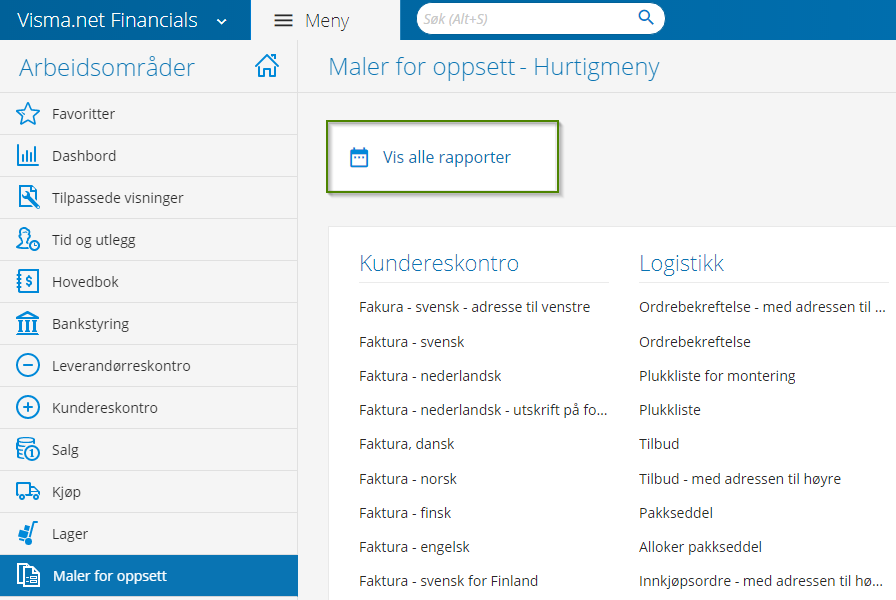The height and width of the screenshot is (600, 896).
Task: Open the Faktura - norsk template
Action: point(407,479)
